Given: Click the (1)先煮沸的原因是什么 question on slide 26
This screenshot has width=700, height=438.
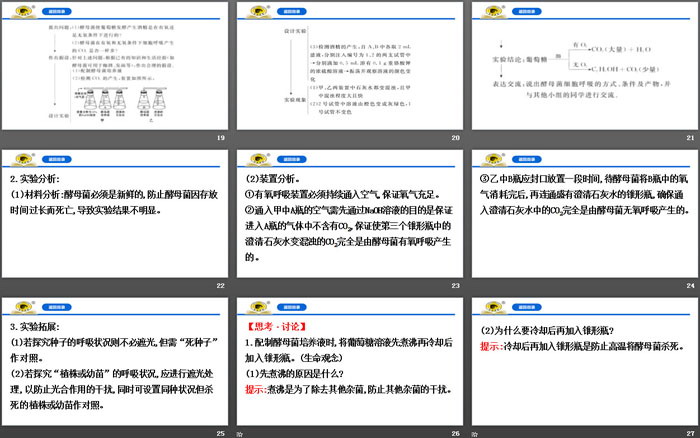Looking at the screenshot, I should point(295,374).
